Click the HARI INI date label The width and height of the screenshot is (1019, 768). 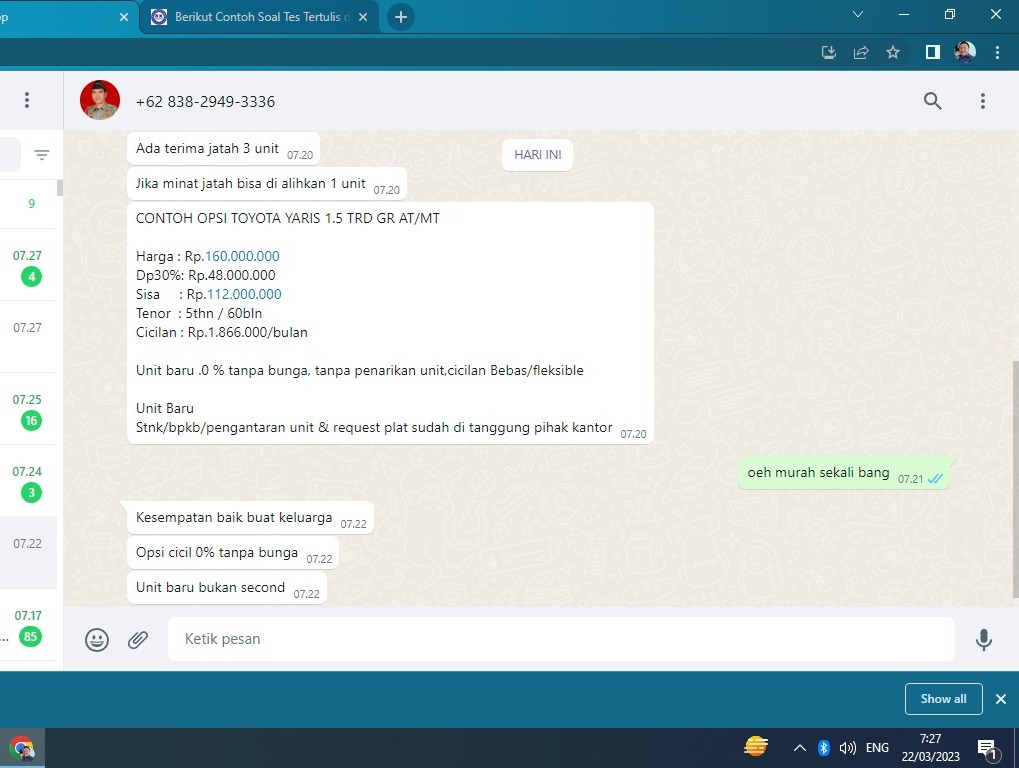tap(537, 155)
